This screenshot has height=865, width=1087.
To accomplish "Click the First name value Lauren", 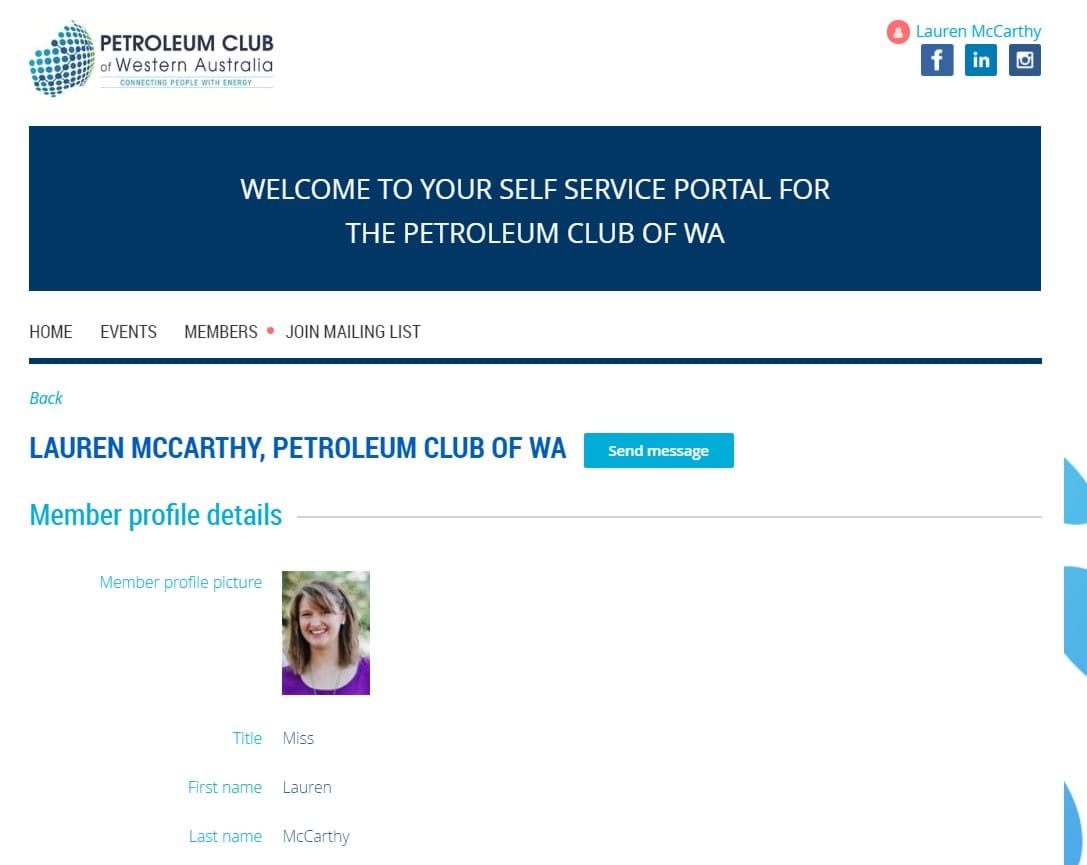I will coord(307,787).
